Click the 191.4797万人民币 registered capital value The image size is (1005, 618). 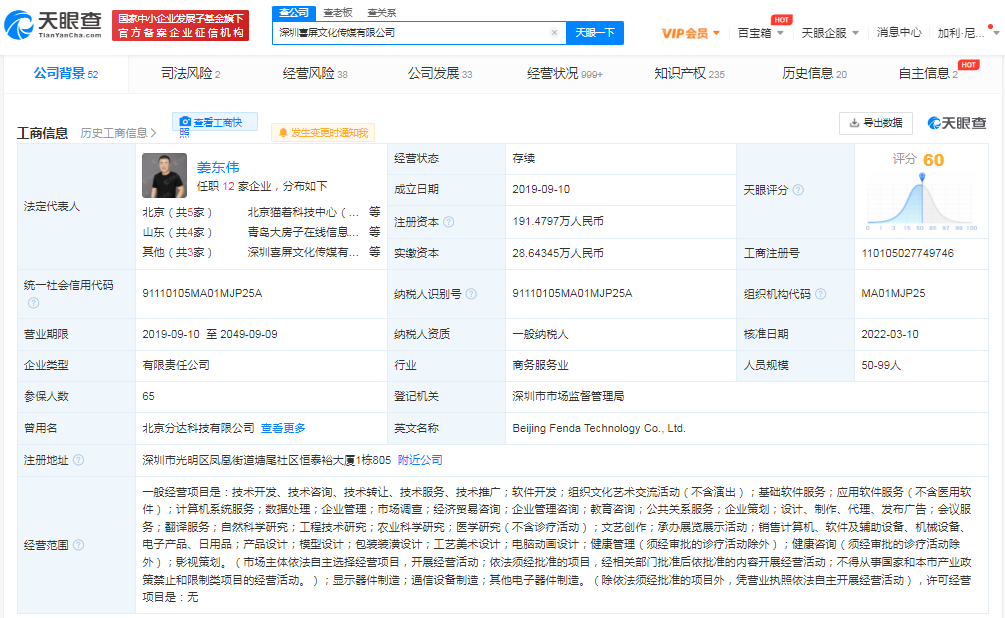(x=558, y=222)
